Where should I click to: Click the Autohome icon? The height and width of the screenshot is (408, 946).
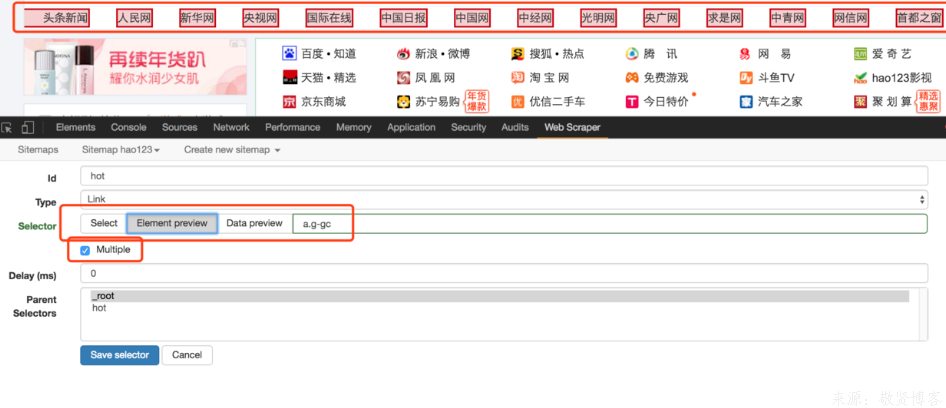[746, 101]
